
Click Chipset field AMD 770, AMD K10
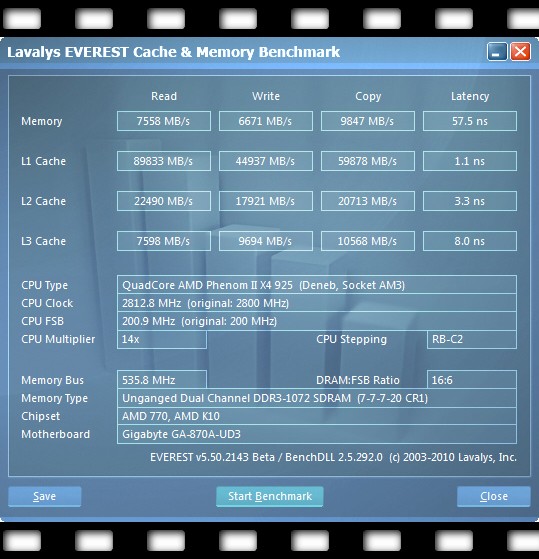(317, 416)
